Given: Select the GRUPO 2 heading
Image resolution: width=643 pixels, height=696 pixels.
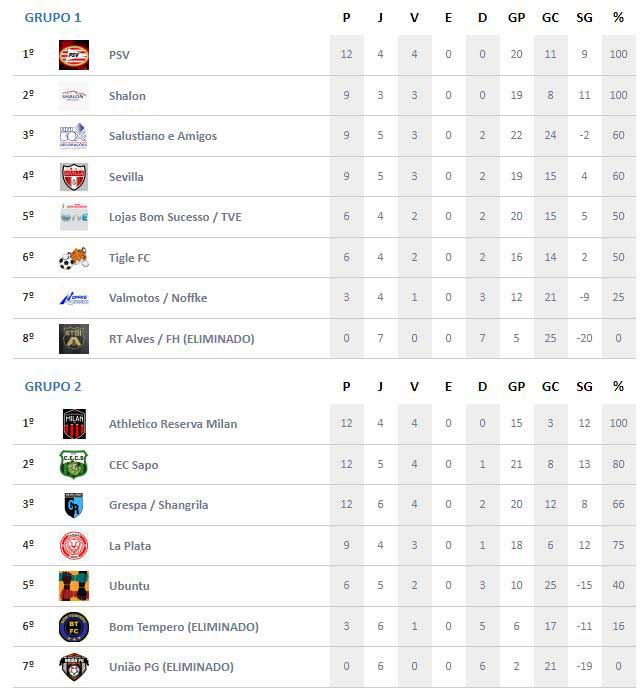Looking at the screenshot, I should point(53,387).
